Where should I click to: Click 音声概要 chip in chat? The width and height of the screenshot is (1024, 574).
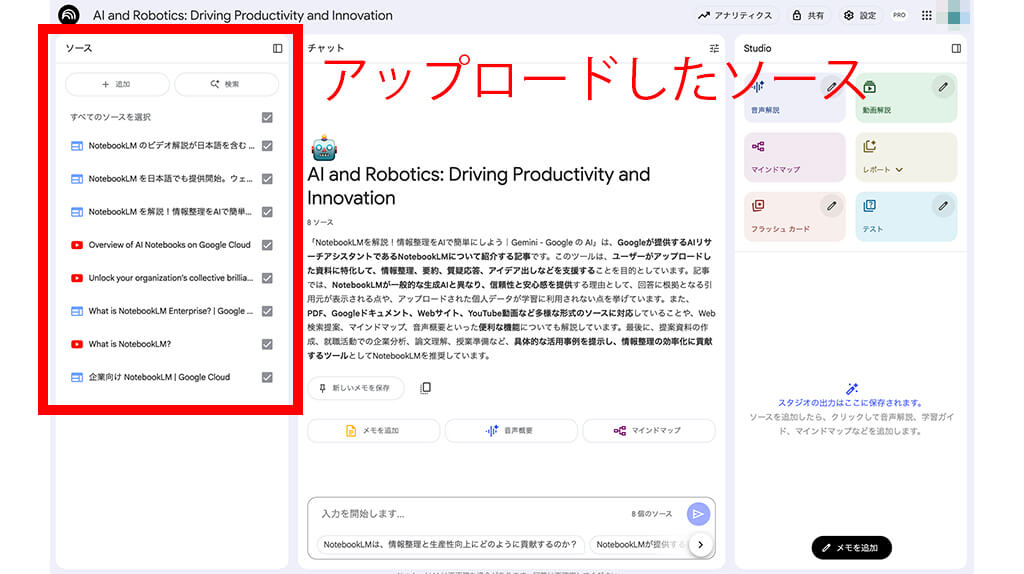(x=511, y=431)
